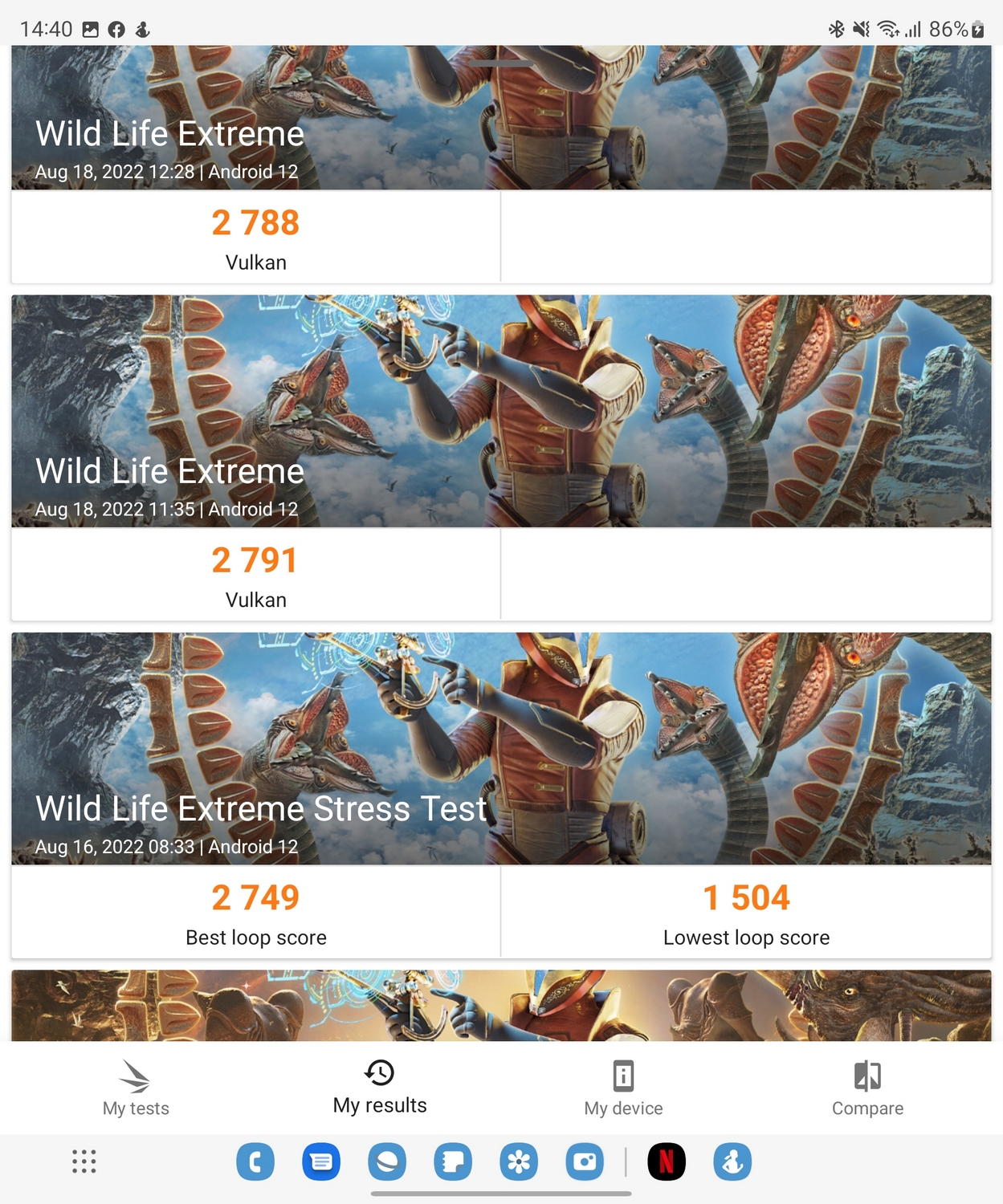This screenshot has width=1003, height=1204.
Task: Open Wild Life Extreme result from 11:35
Action: tap(501, 411)
